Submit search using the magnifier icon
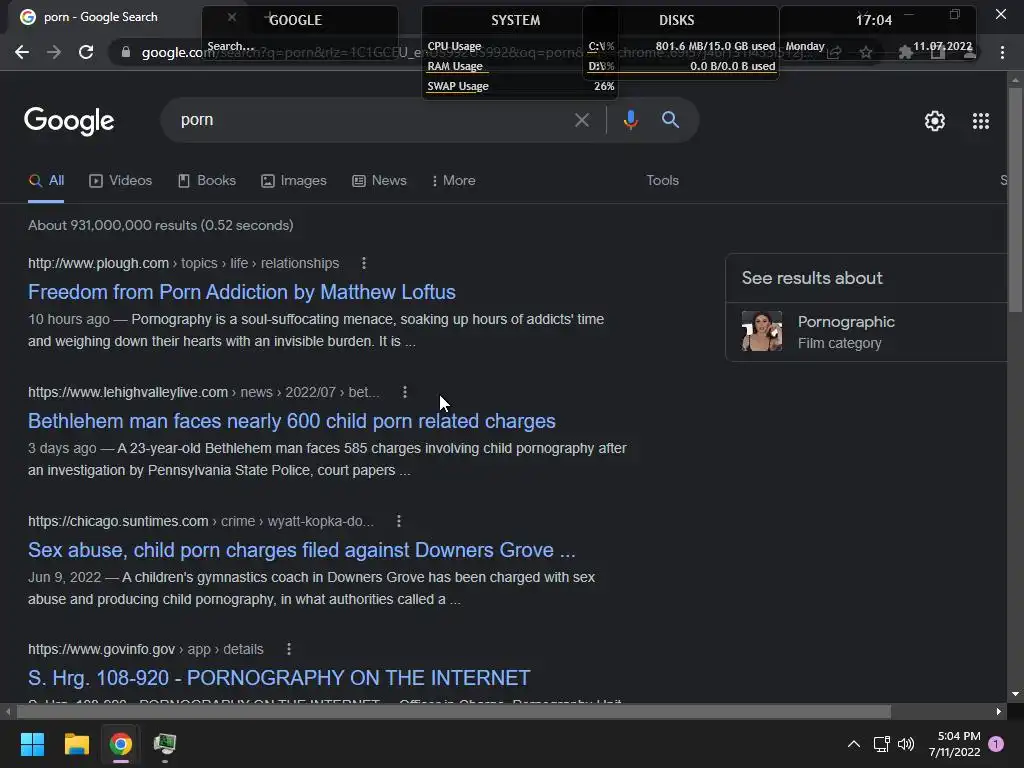Viewport: 1024px width, 768px height. pos(670,120)
